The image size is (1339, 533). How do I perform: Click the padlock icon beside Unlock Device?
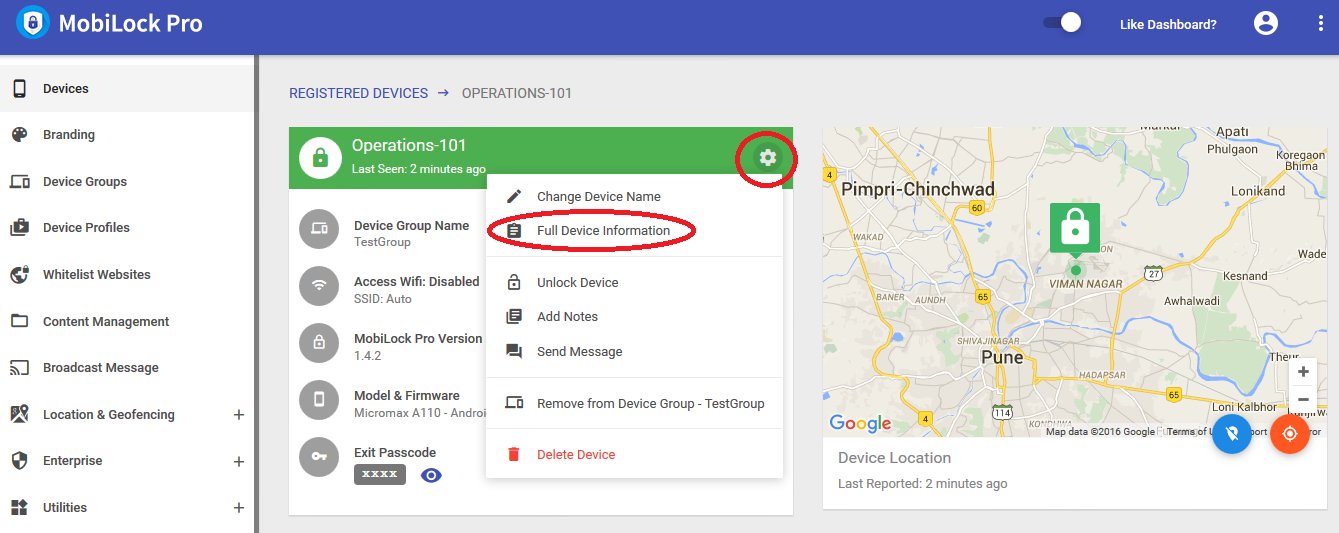[514, 282]
